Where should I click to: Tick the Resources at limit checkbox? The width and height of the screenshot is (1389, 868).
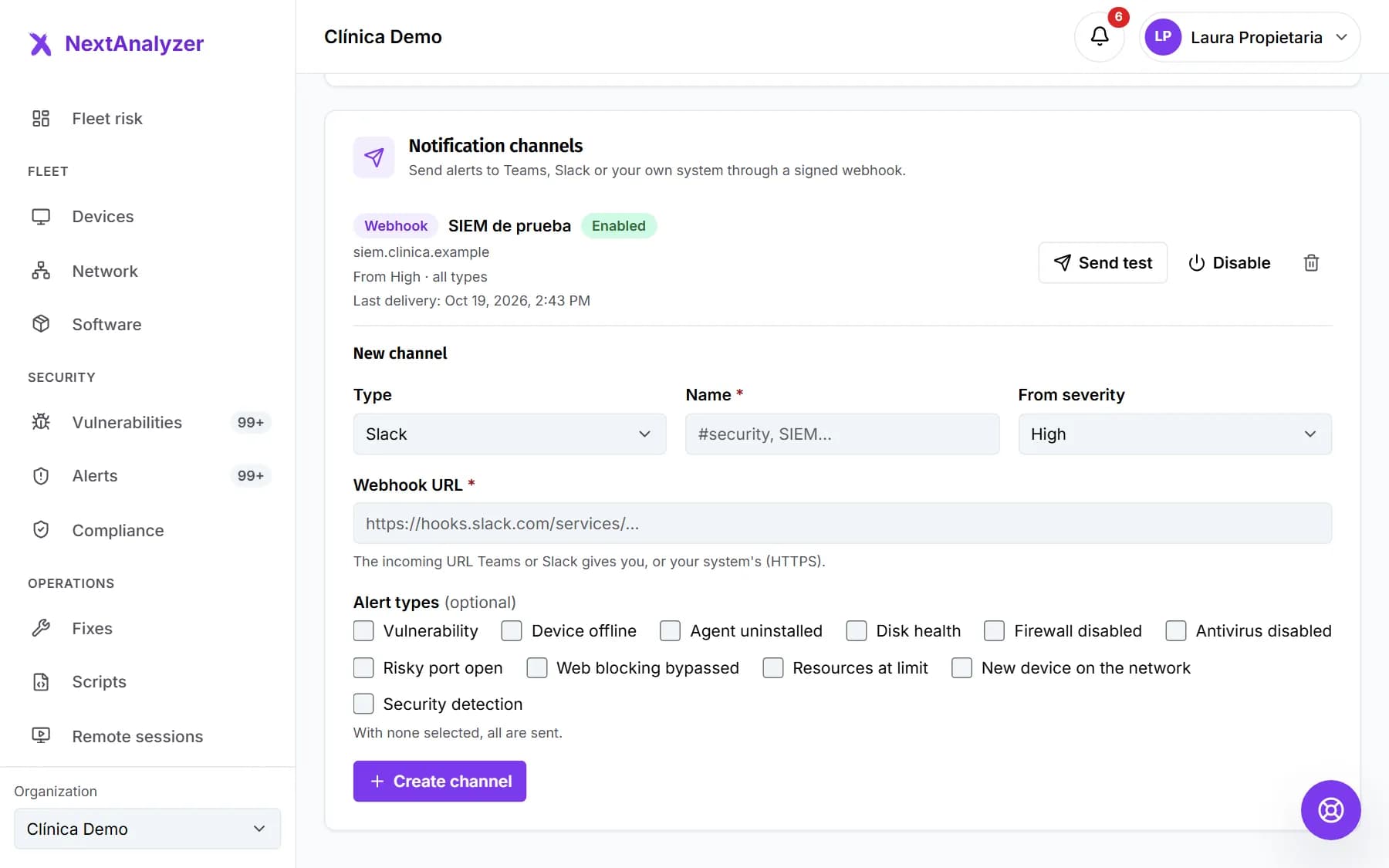coord(772,668)
